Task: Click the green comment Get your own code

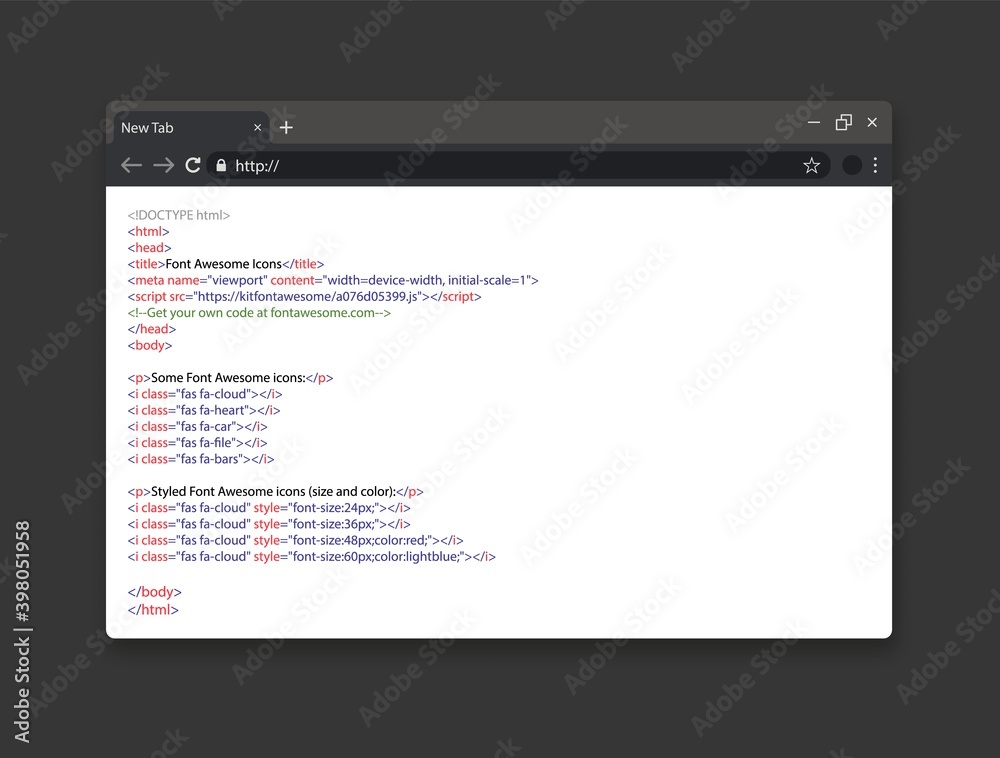Action: (259, 313)
